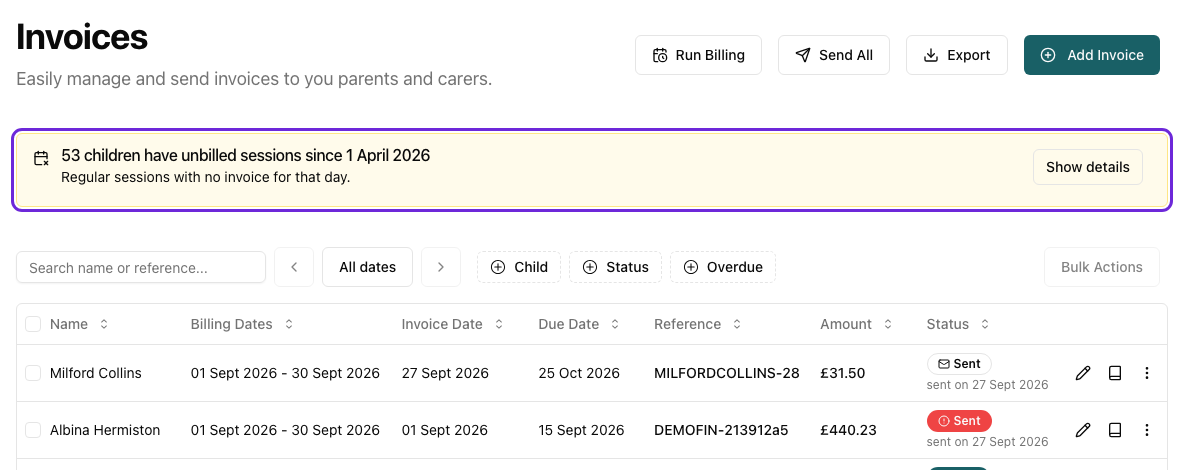Click the reference DEMOFIN-213912a5
This screenshot has width=1184, height=470.
point(721,430)
